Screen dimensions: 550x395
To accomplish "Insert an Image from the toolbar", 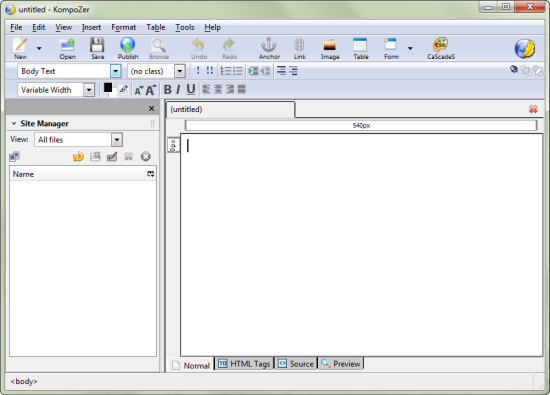I will [x=330, y=48].
